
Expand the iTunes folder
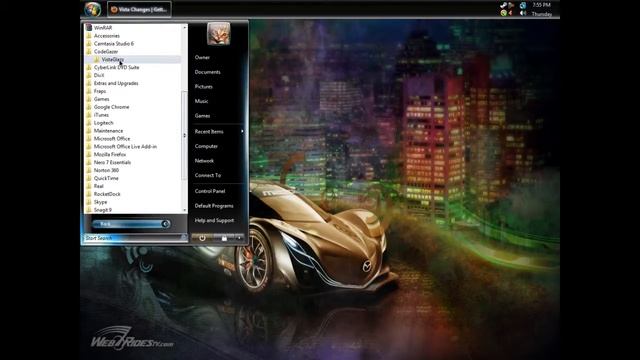pyautogui.click(x=101, y=115)
